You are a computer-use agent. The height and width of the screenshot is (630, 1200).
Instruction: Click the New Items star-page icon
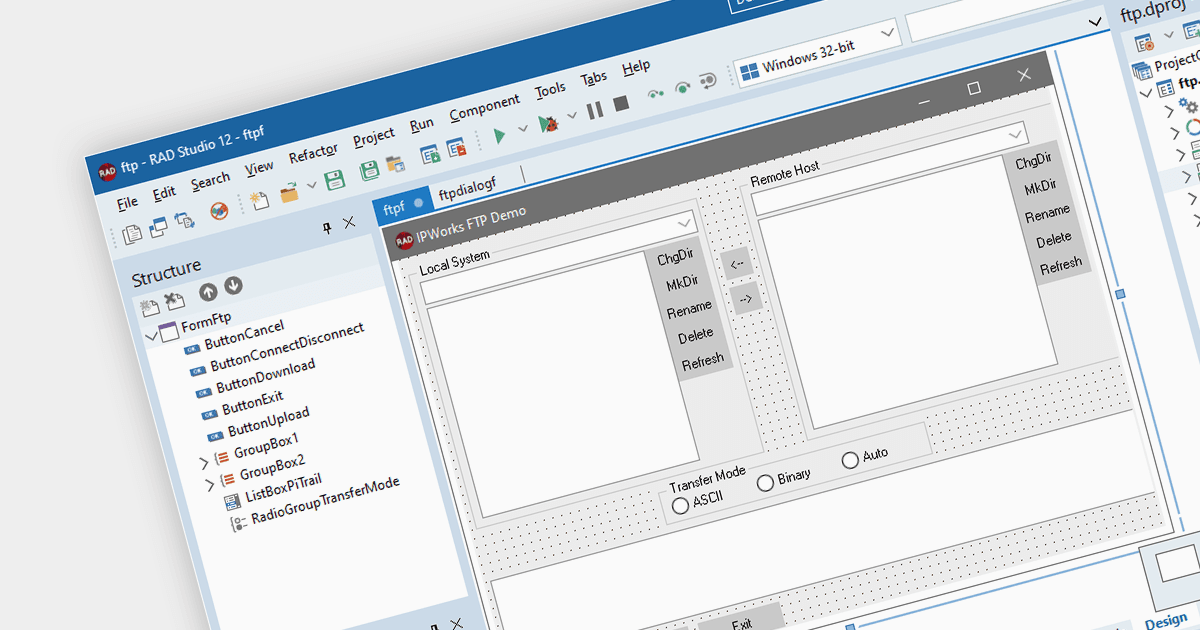pyautogui.click(x=259, y=201)
